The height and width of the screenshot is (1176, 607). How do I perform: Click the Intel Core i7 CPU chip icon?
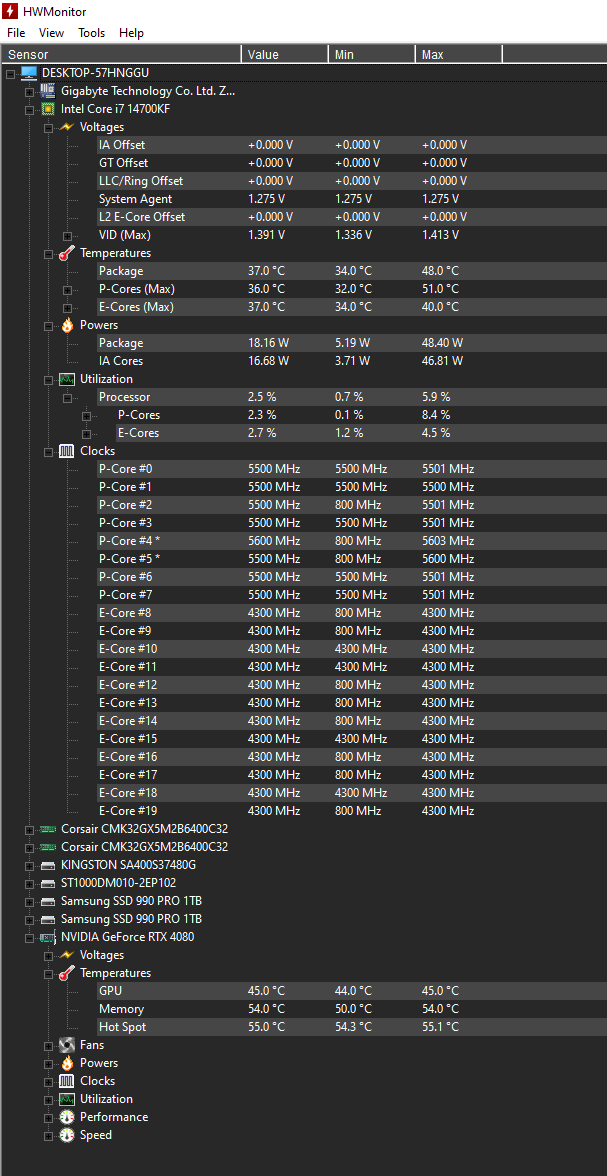tap(48, 109)
